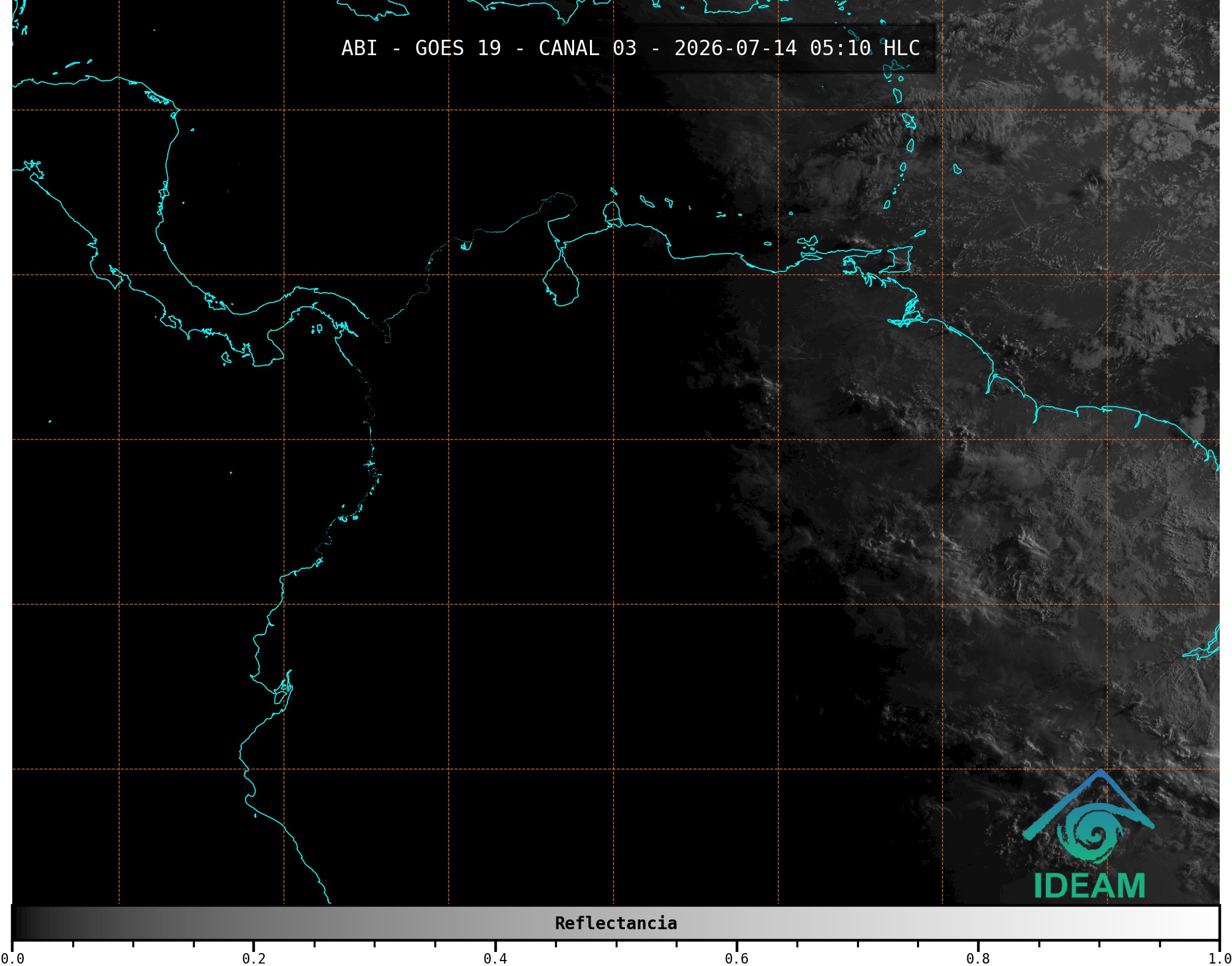Click the colorbar tick label '0.4'
The width and height of the screenshot is (1232, 966).
(495, 958)
